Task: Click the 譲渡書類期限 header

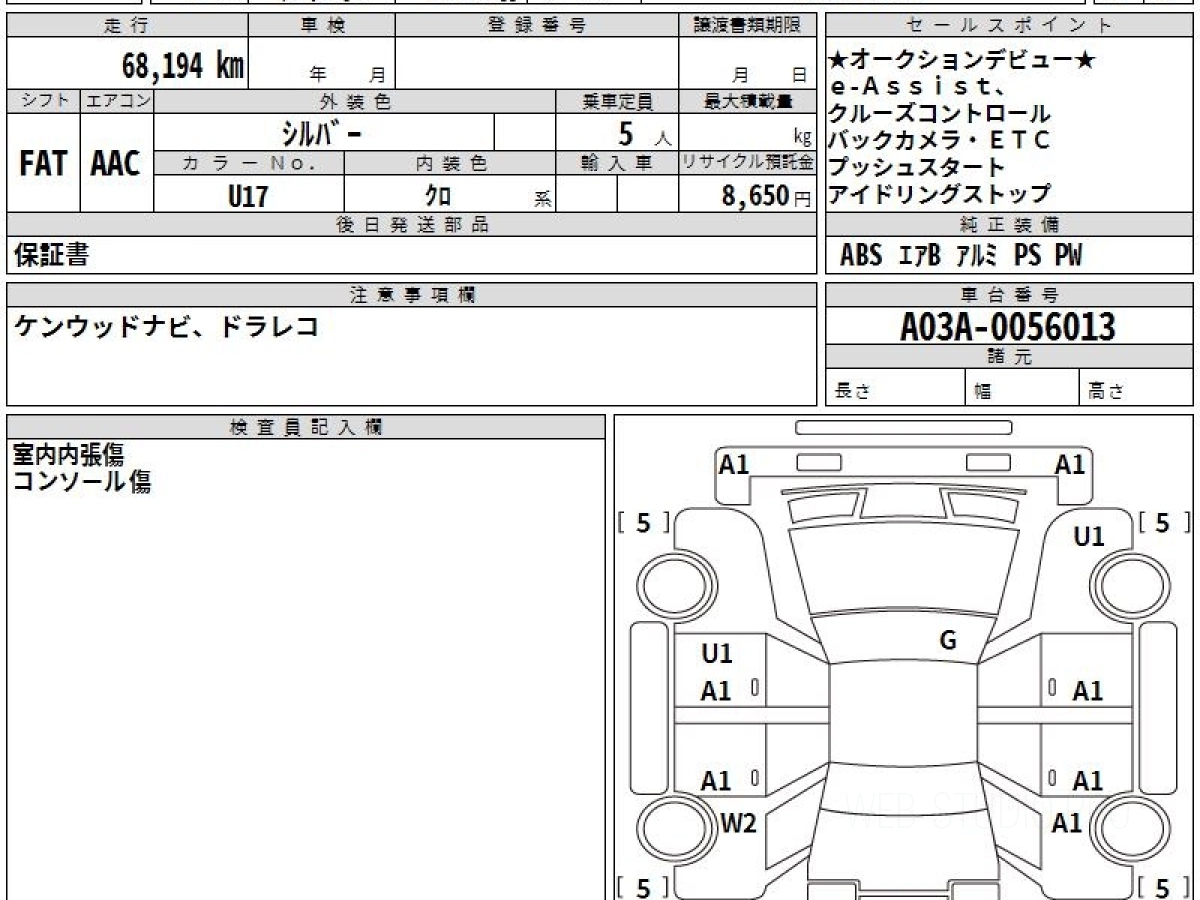Action: click(747, 25)
